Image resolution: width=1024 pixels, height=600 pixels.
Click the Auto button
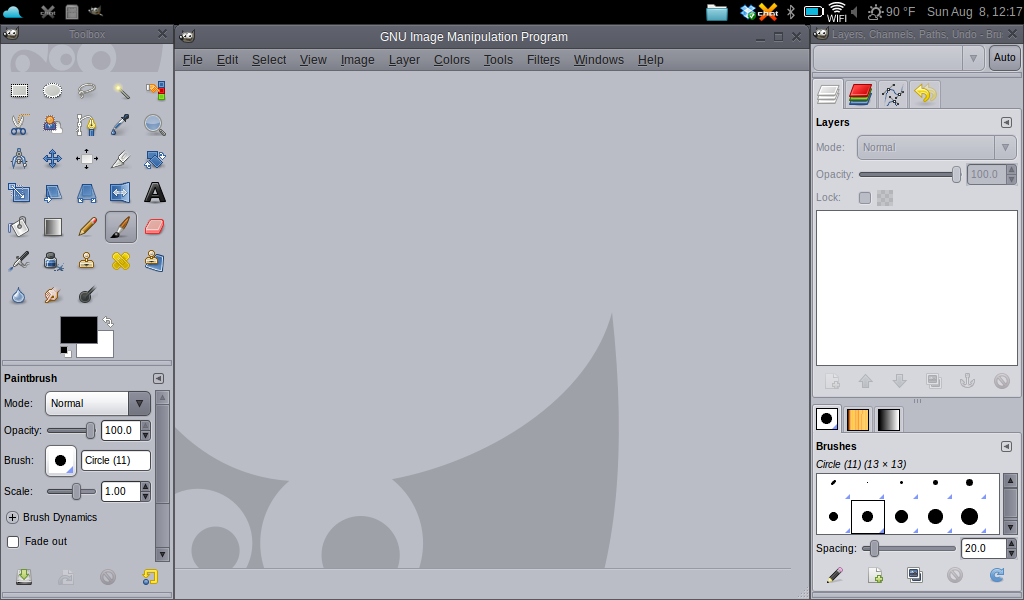[1004, 57]
